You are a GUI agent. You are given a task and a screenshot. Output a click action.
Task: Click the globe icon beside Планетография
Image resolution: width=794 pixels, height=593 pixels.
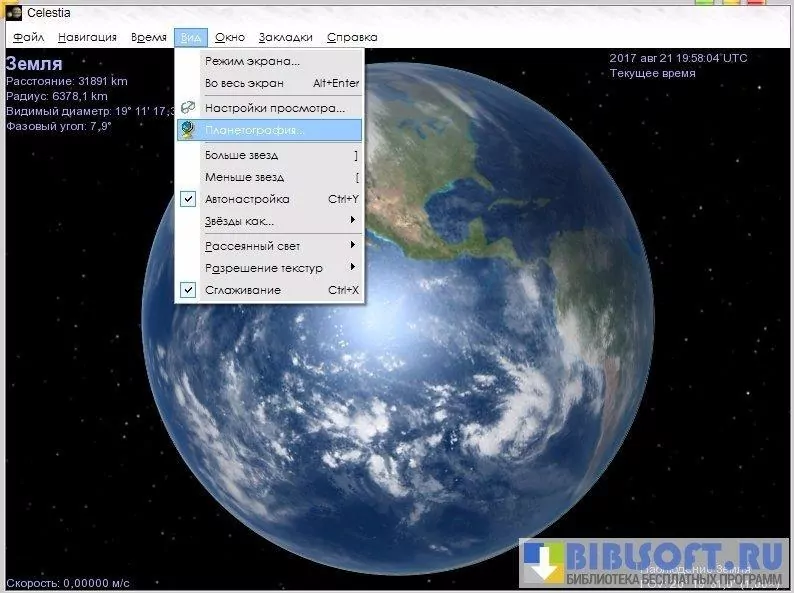tap(188, 129)
